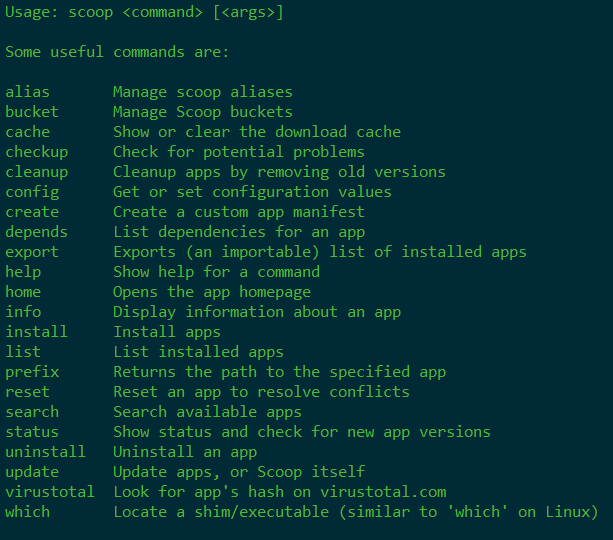Viewport: 613px width, 540px height.
Task: Click the 'install' command name
Action: pyautogui.click(x=37, y=332)
